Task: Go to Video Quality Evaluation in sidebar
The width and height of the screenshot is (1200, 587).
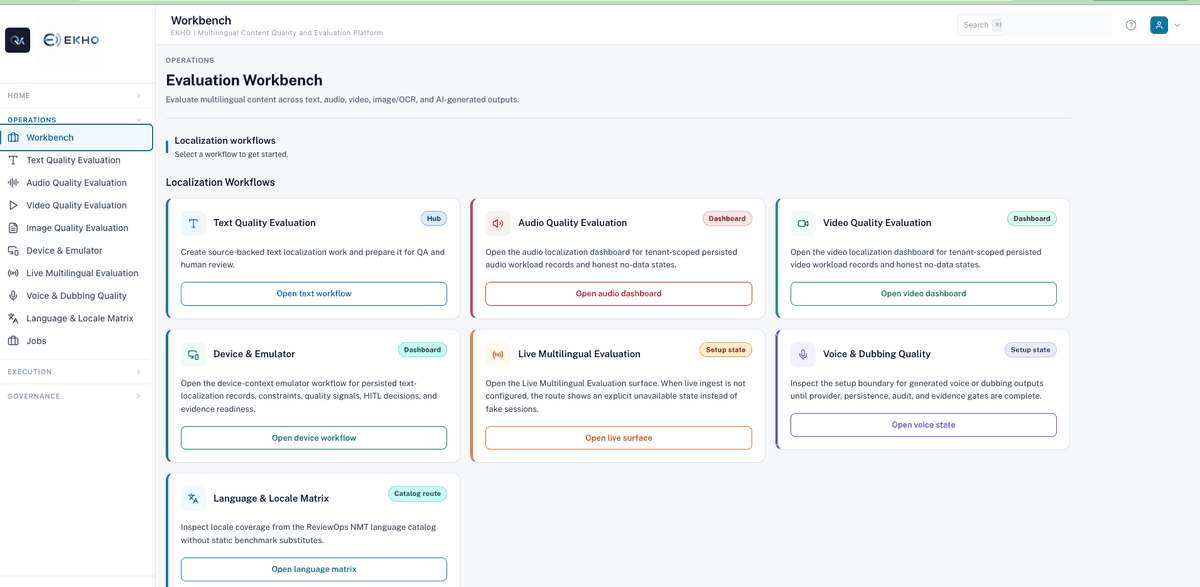Action: pos(77,205)
